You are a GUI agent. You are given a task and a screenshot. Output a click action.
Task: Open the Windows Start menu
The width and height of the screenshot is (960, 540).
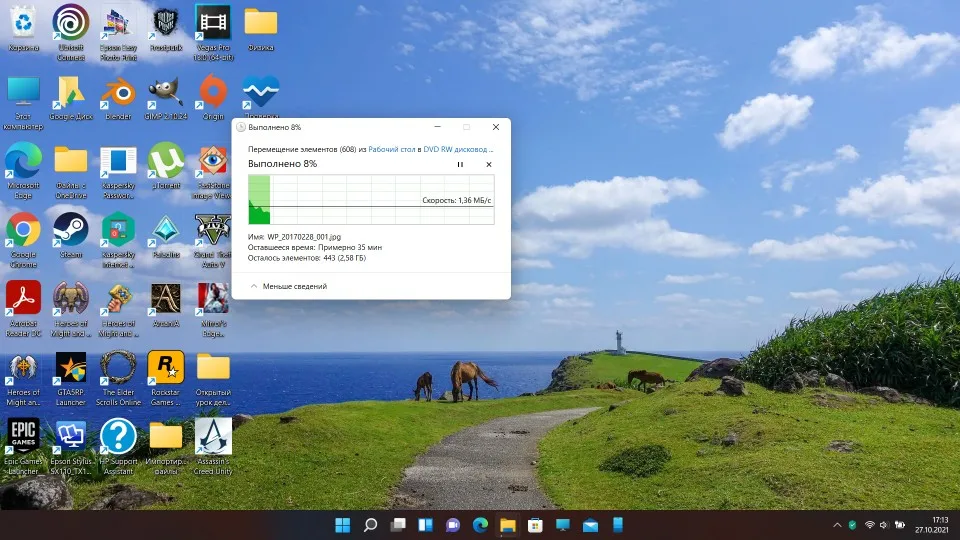click(343, 525)
